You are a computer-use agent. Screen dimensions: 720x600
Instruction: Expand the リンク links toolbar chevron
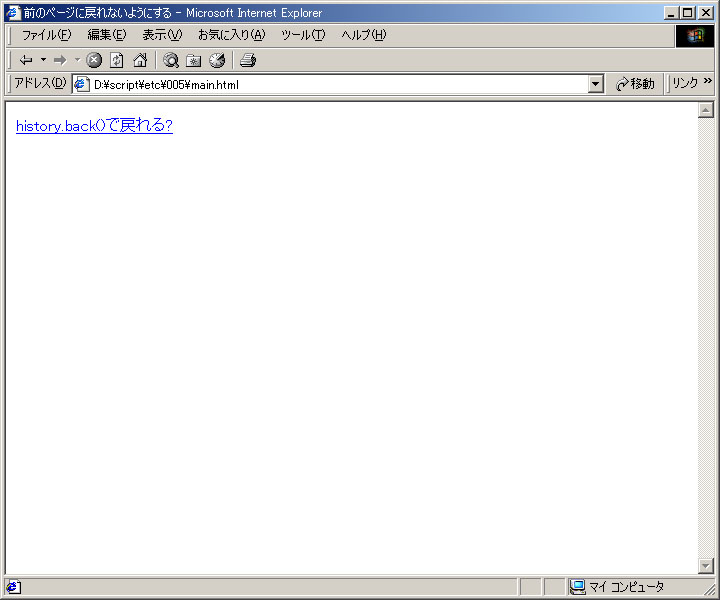[708, 81]
